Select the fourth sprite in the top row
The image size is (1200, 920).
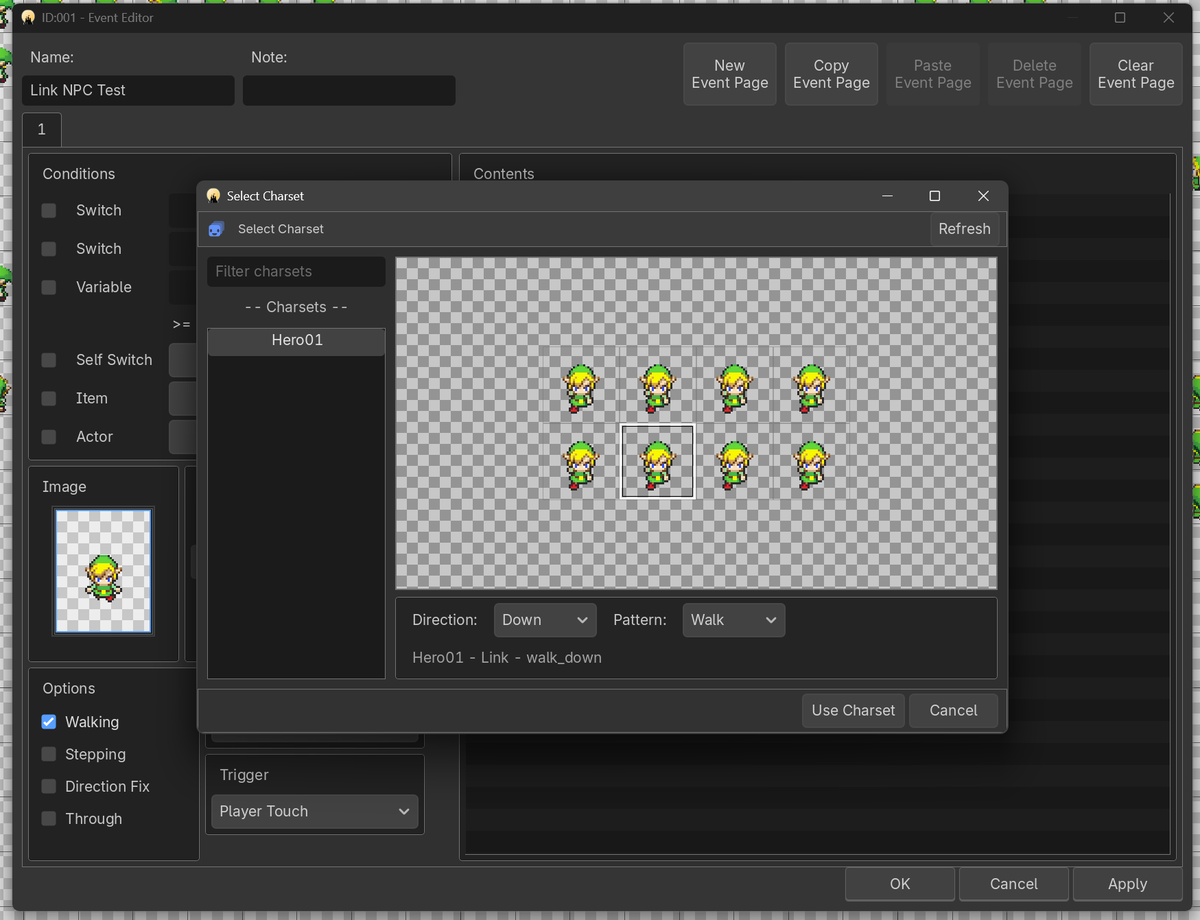pos(810,388)
